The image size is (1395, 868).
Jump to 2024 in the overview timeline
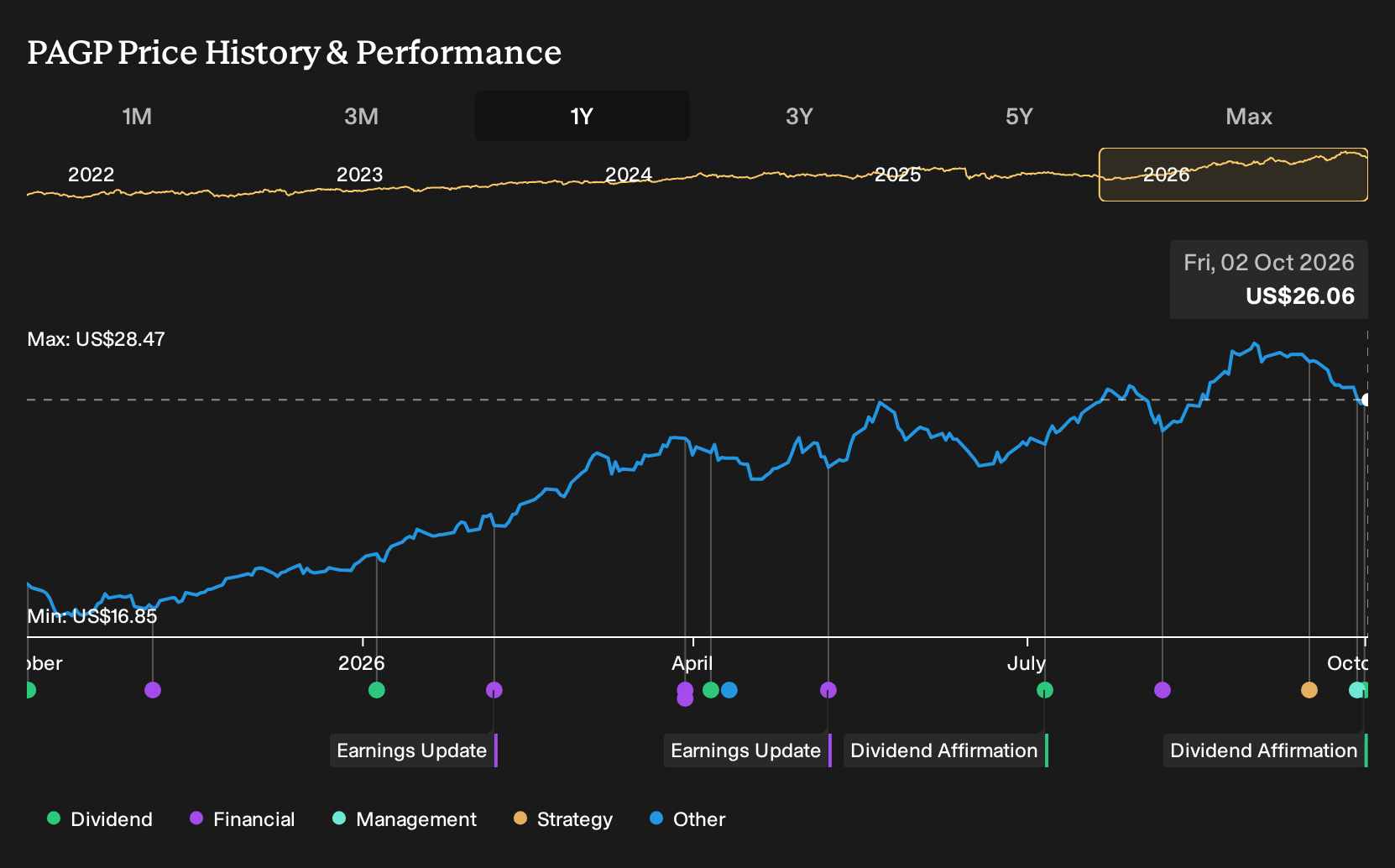coord(629,175)
